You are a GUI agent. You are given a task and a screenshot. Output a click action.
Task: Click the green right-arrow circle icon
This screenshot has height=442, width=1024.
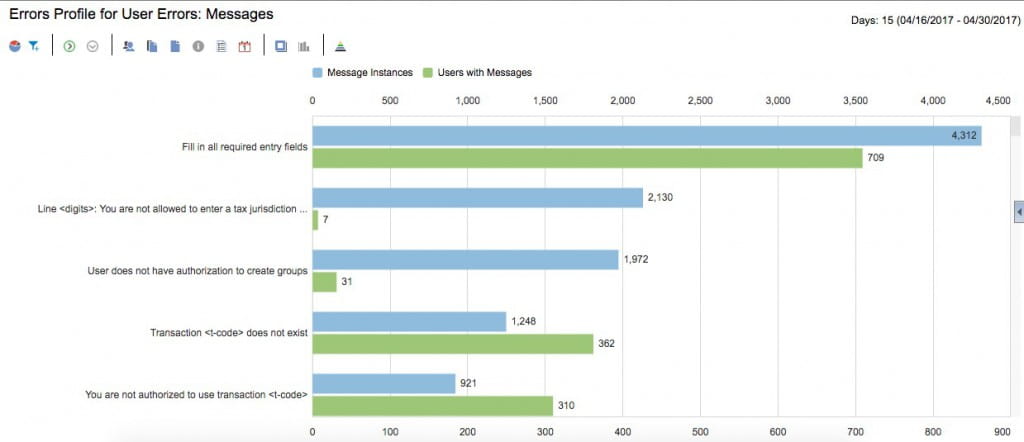(69, 46)
